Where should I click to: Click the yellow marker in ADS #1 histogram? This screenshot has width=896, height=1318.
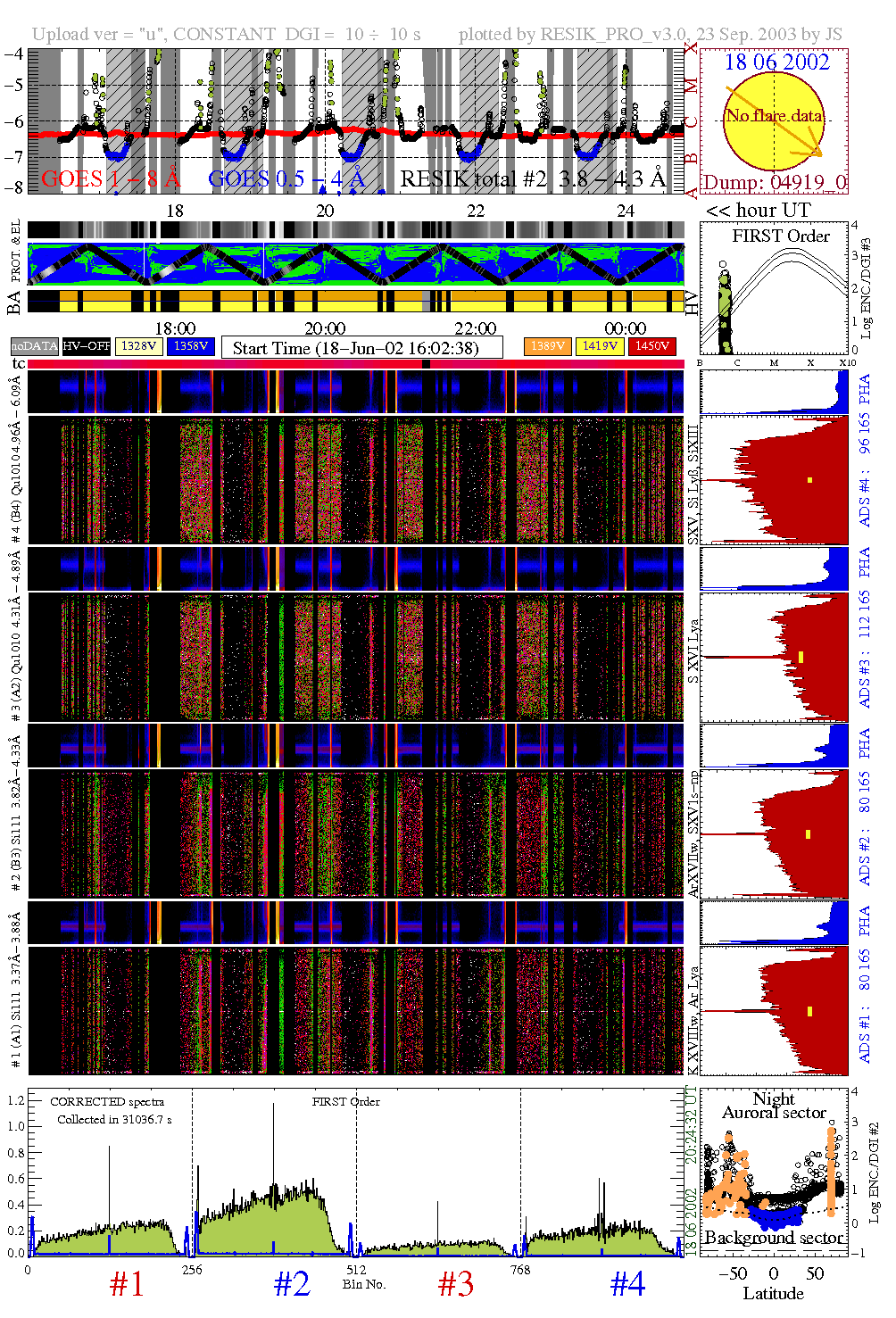click(809, 1011)
